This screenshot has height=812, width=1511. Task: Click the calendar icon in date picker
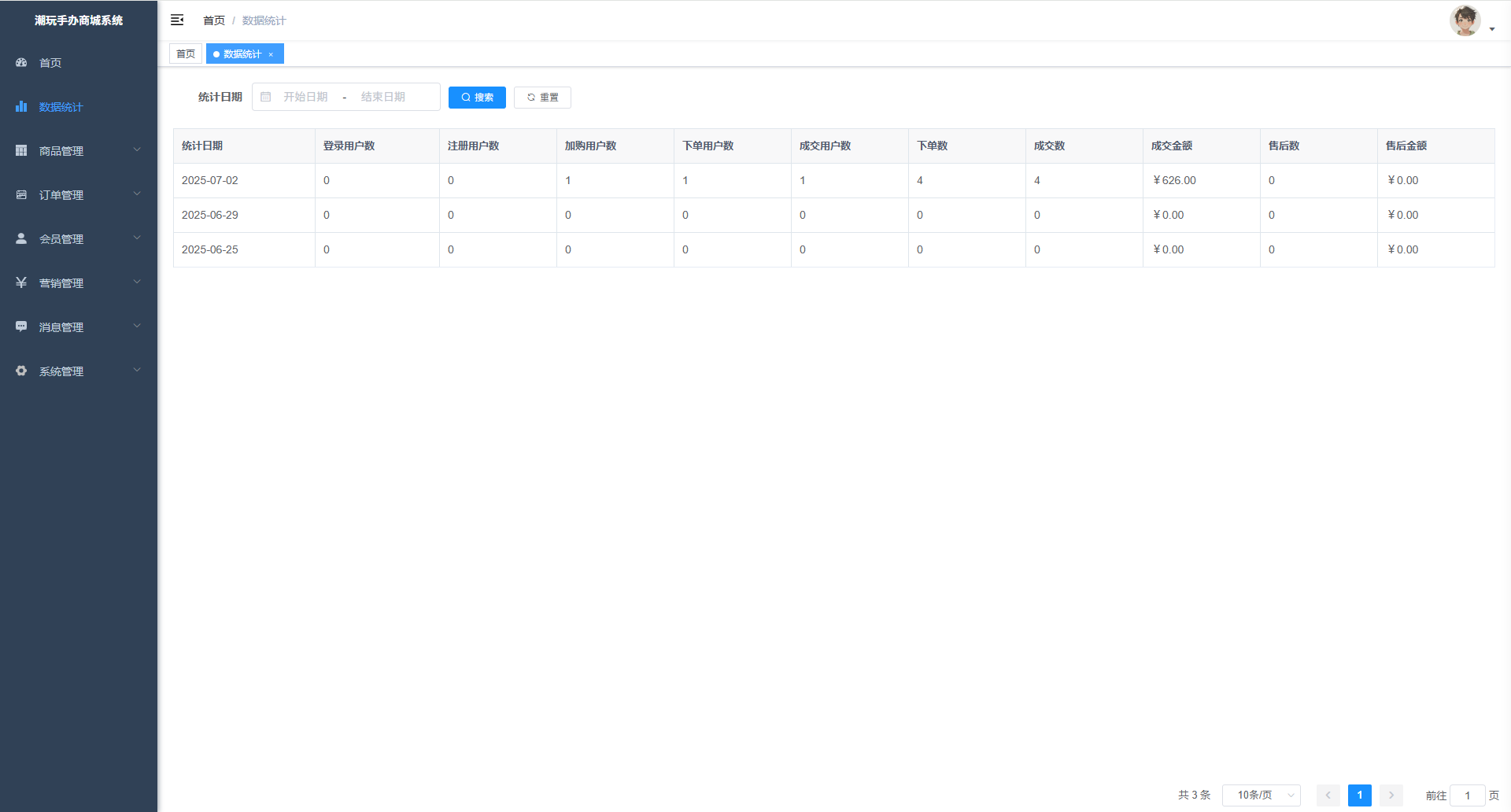[x=266, y=97]
